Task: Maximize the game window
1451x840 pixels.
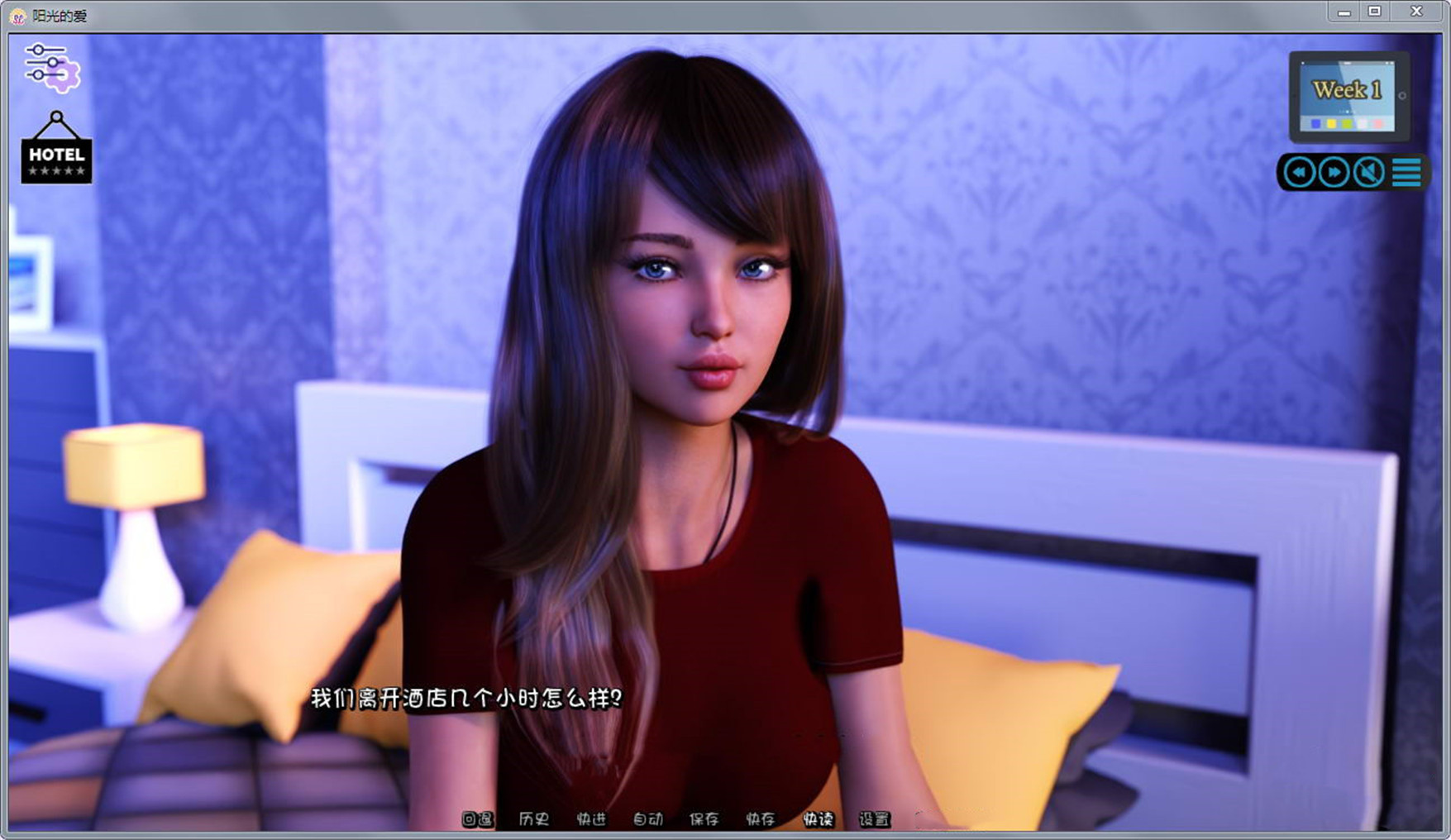Action: tap(1374, 12)
